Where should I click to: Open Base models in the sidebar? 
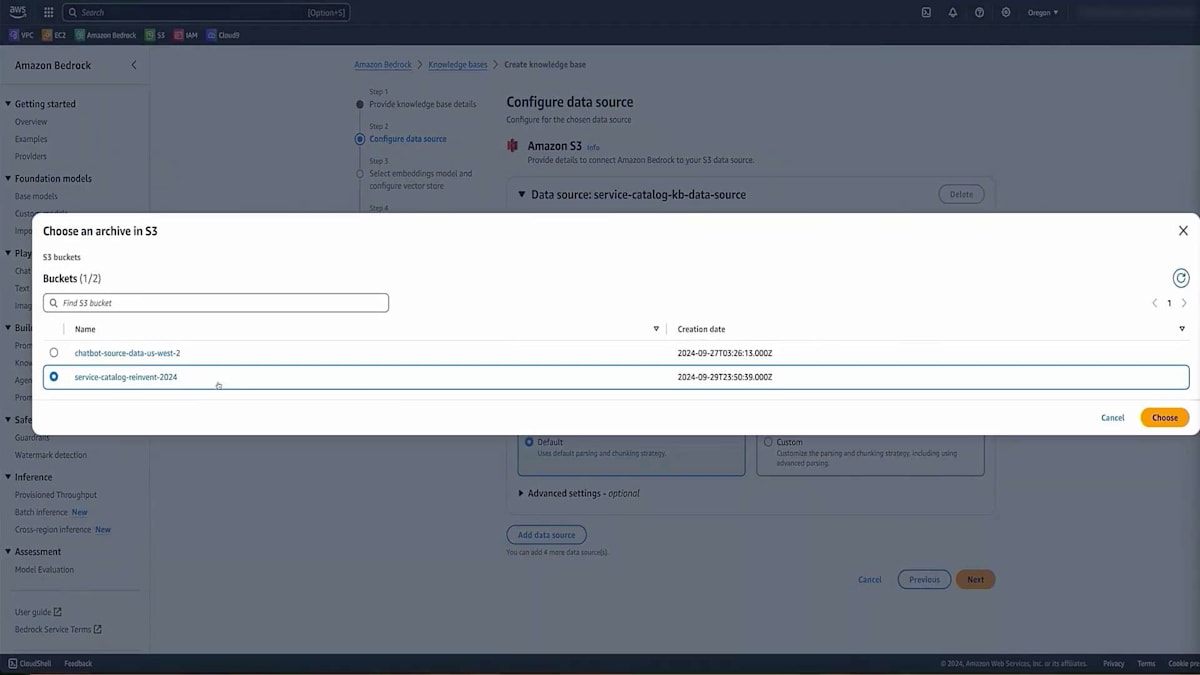[x=36, y=196]
